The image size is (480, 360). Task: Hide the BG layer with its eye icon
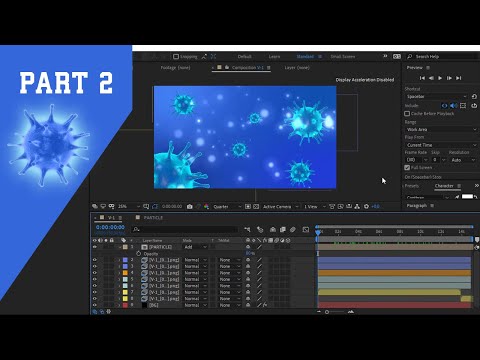(95, 305)
